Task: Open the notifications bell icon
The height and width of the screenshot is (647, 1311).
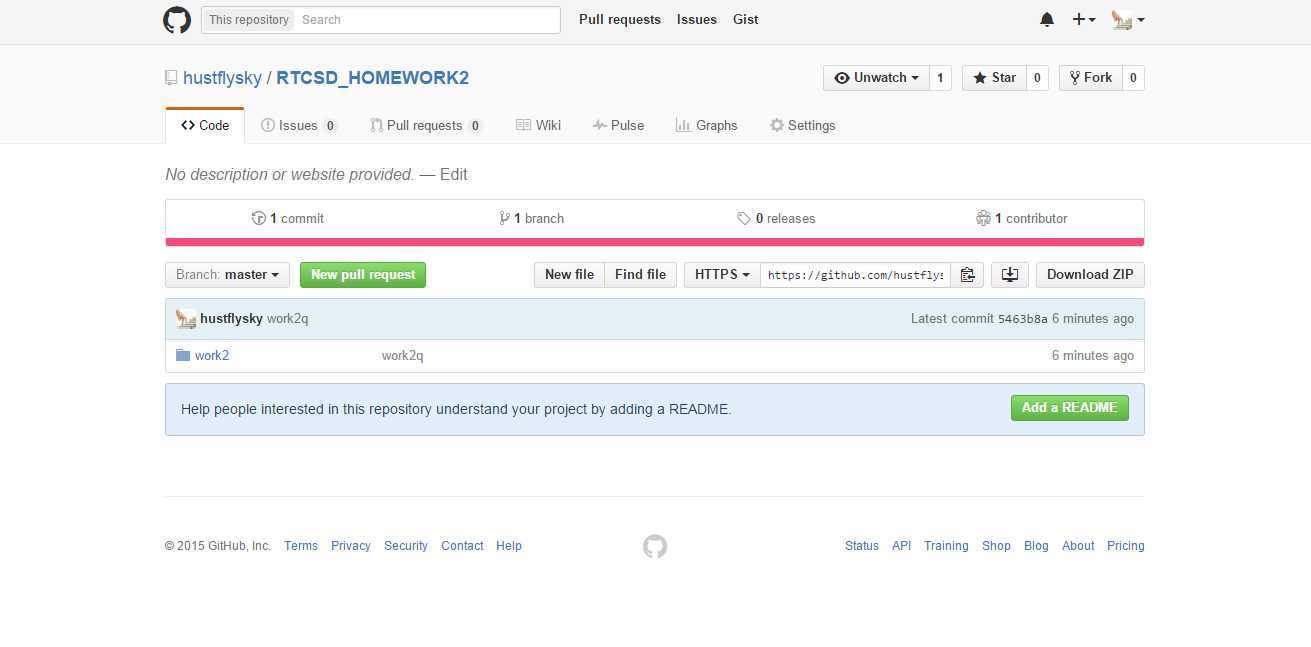Action: [1047, 20]
